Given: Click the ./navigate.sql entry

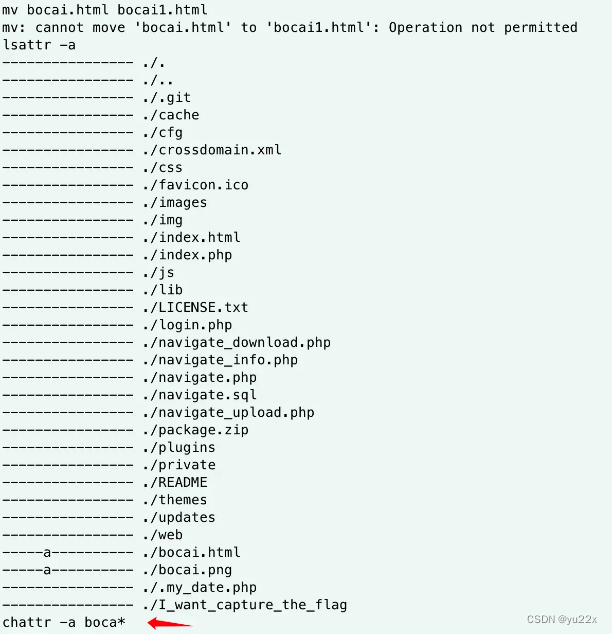Looking at the screenshot, I should [200, 395].
